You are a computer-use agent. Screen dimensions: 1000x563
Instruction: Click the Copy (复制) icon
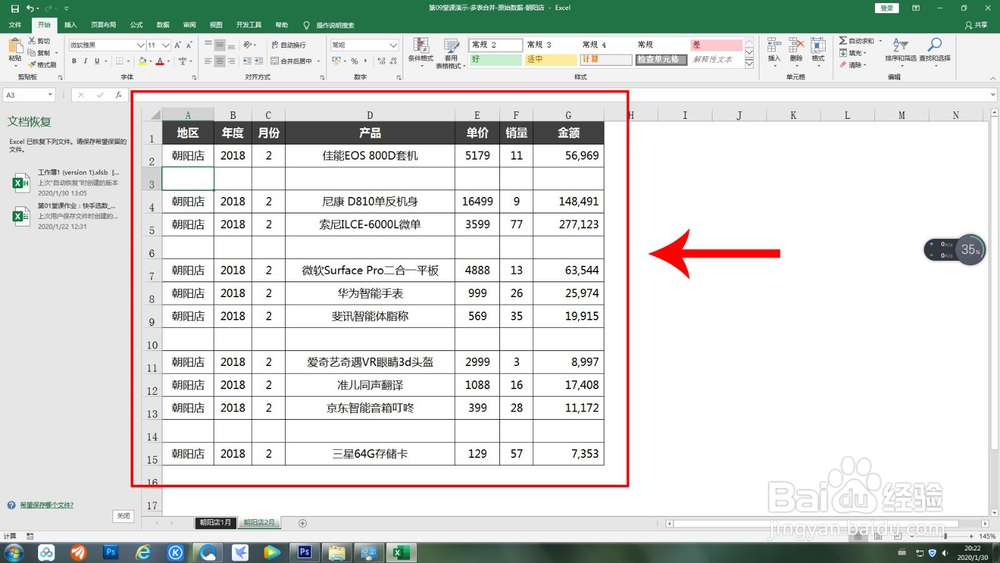[32, 53]
